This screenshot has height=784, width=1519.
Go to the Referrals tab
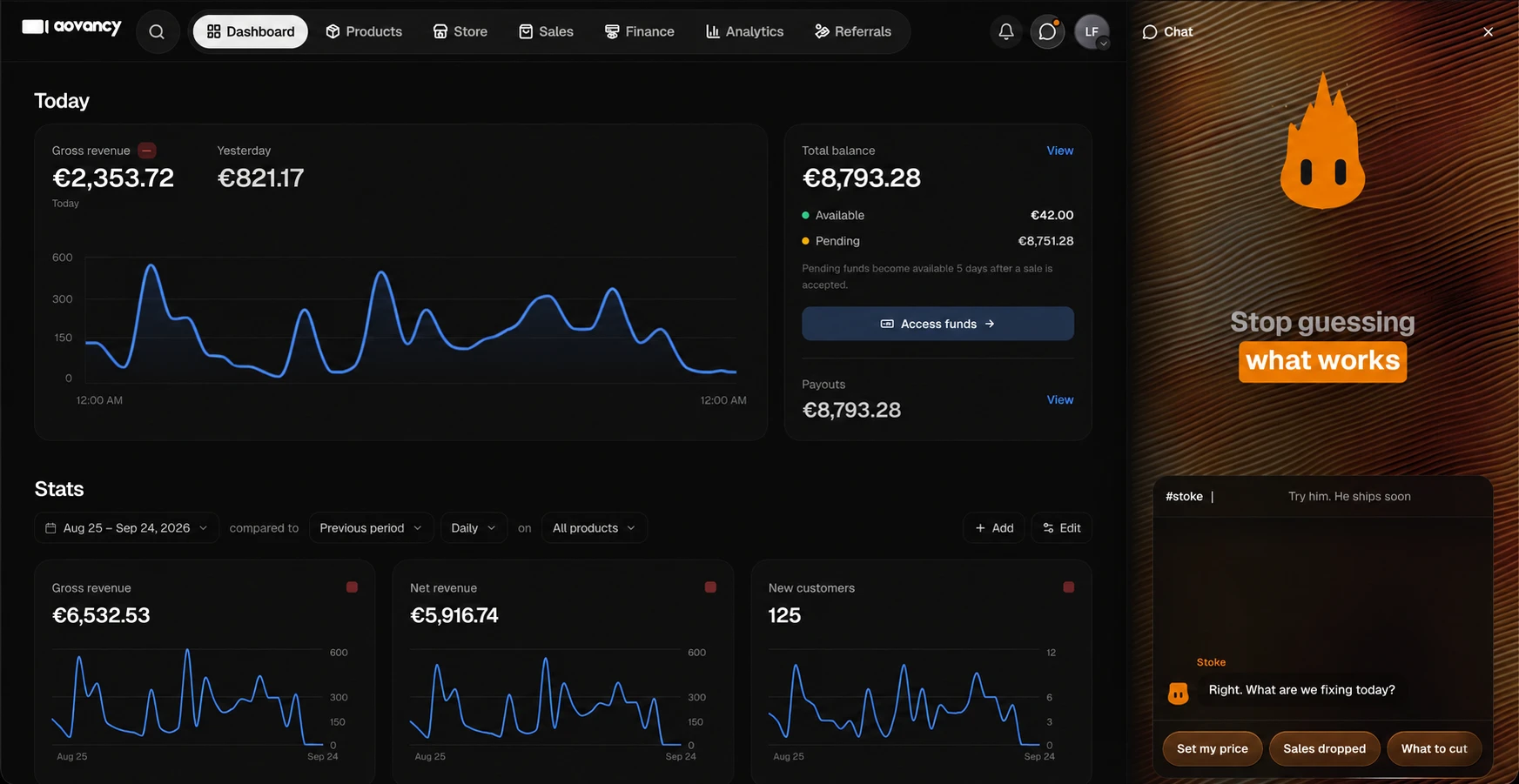[x=853, y=31]
